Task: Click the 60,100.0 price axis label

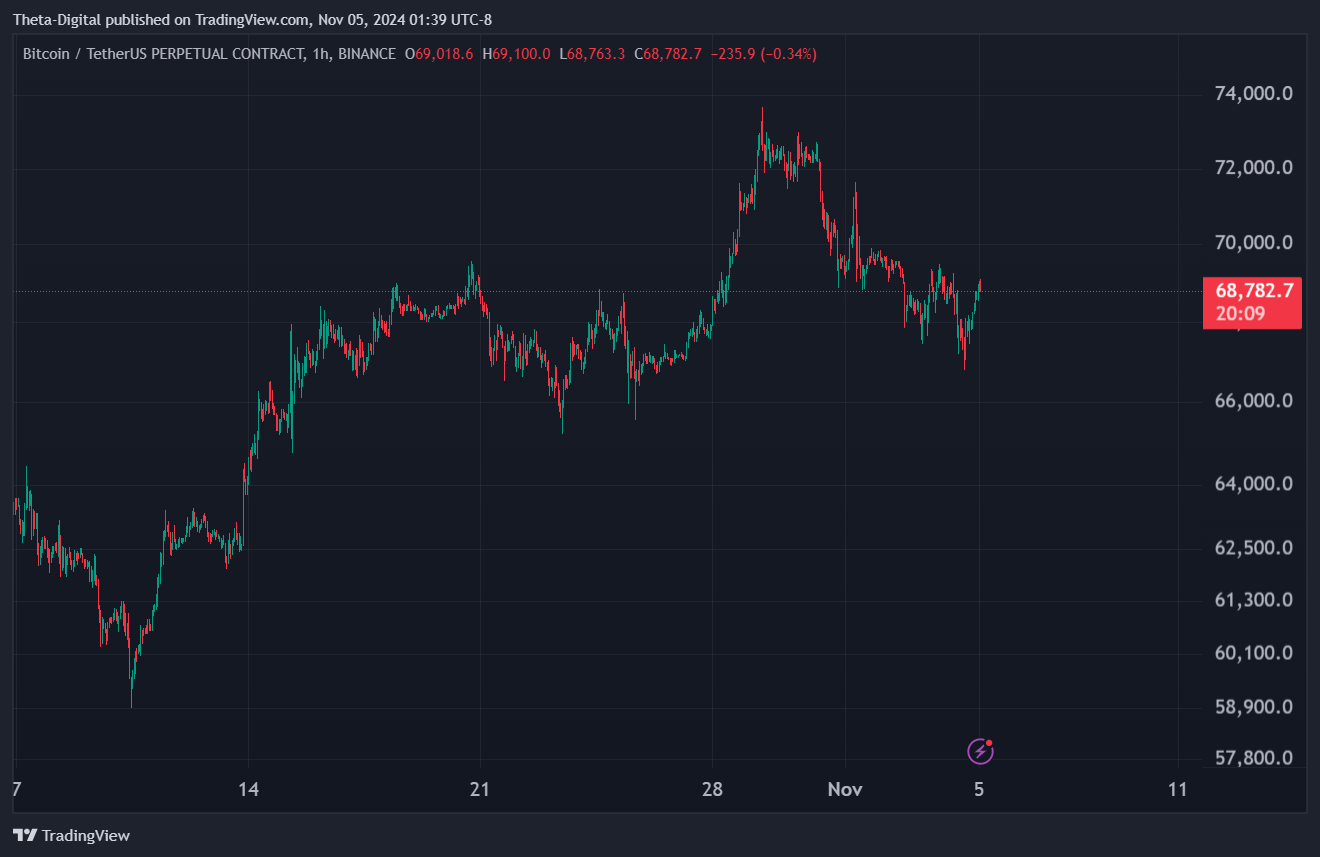Action: click(1254, 652)
